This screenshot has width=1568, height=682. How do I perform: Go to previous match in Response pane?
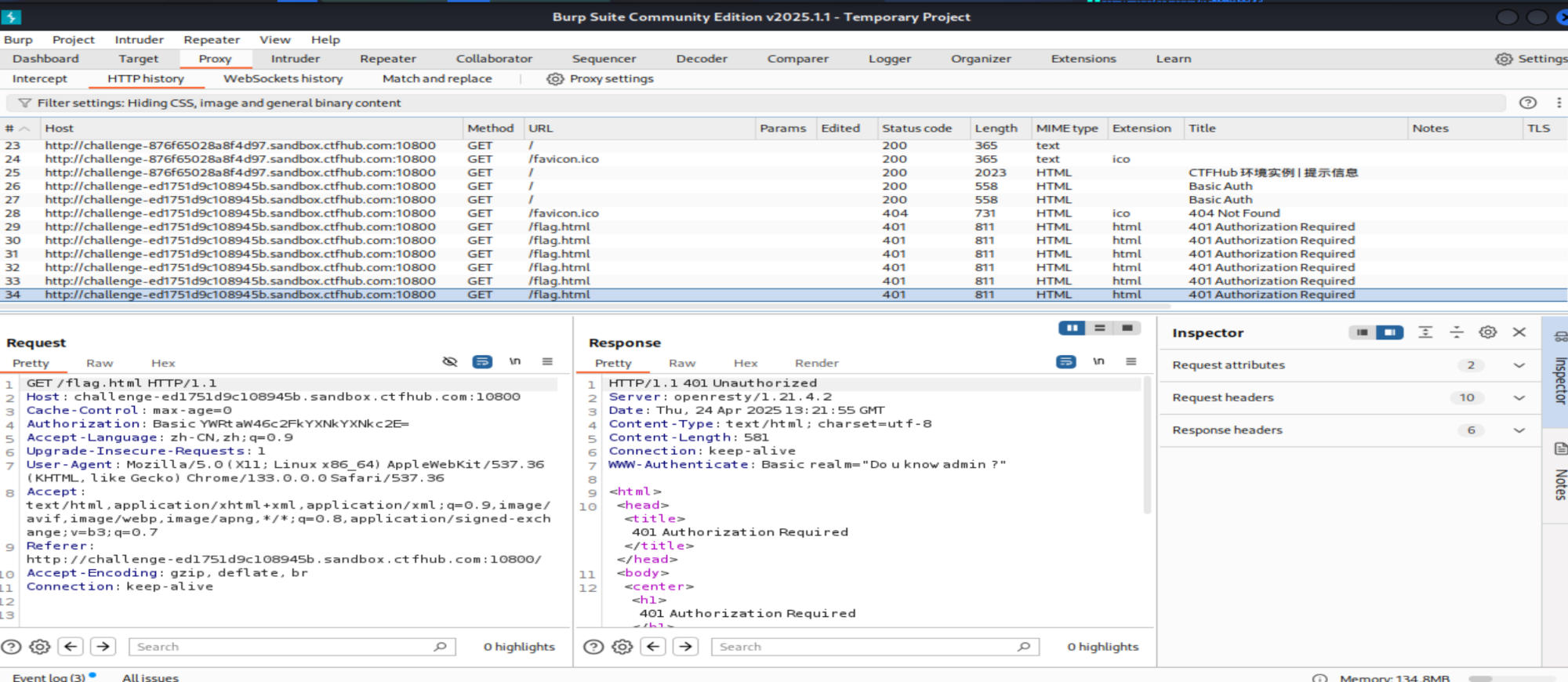tap(653, 647)
